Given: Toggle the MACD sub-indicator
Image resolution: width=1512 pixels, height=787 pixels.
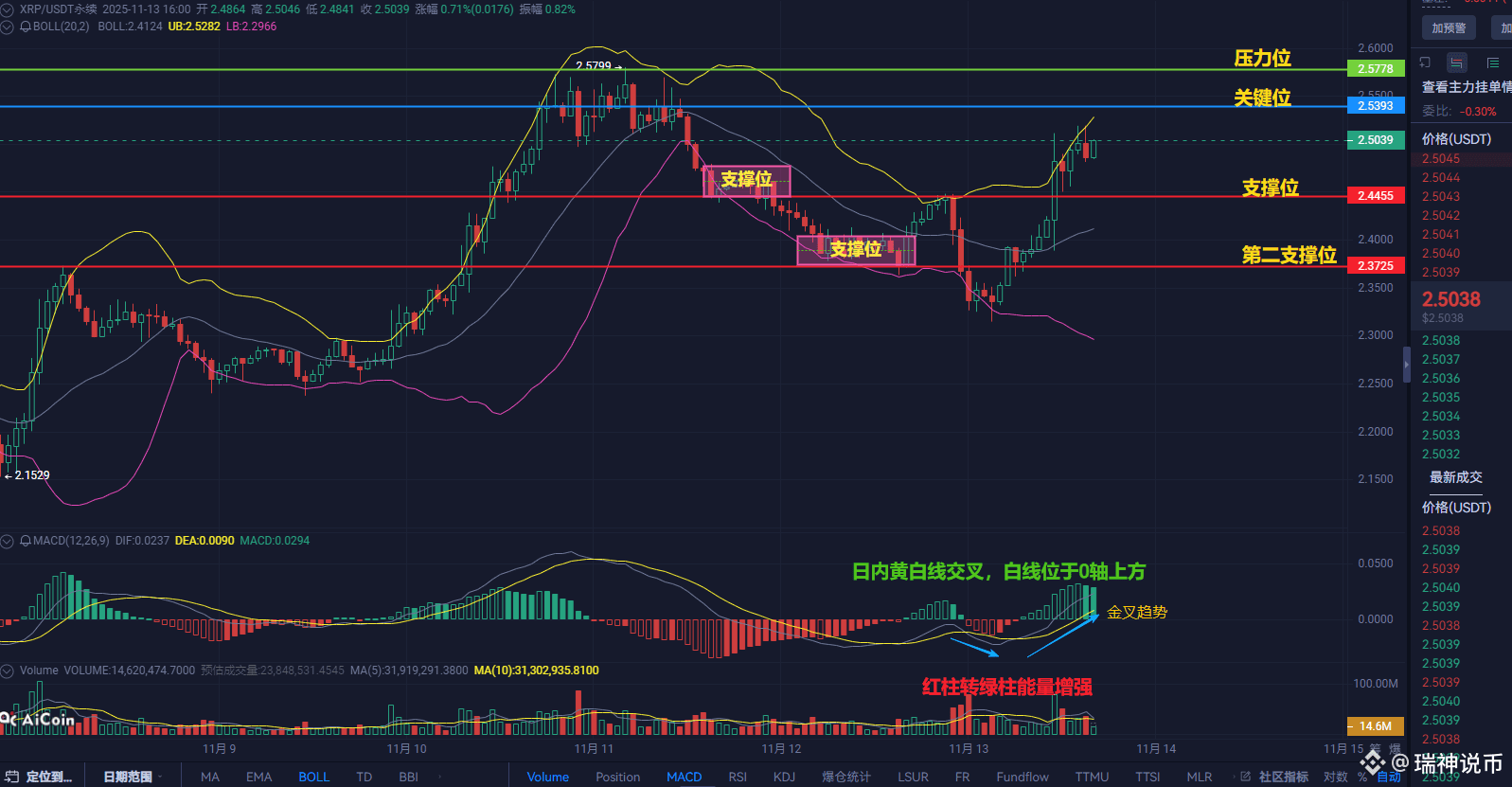Looking at the screenshot, I should pos(685,777).
